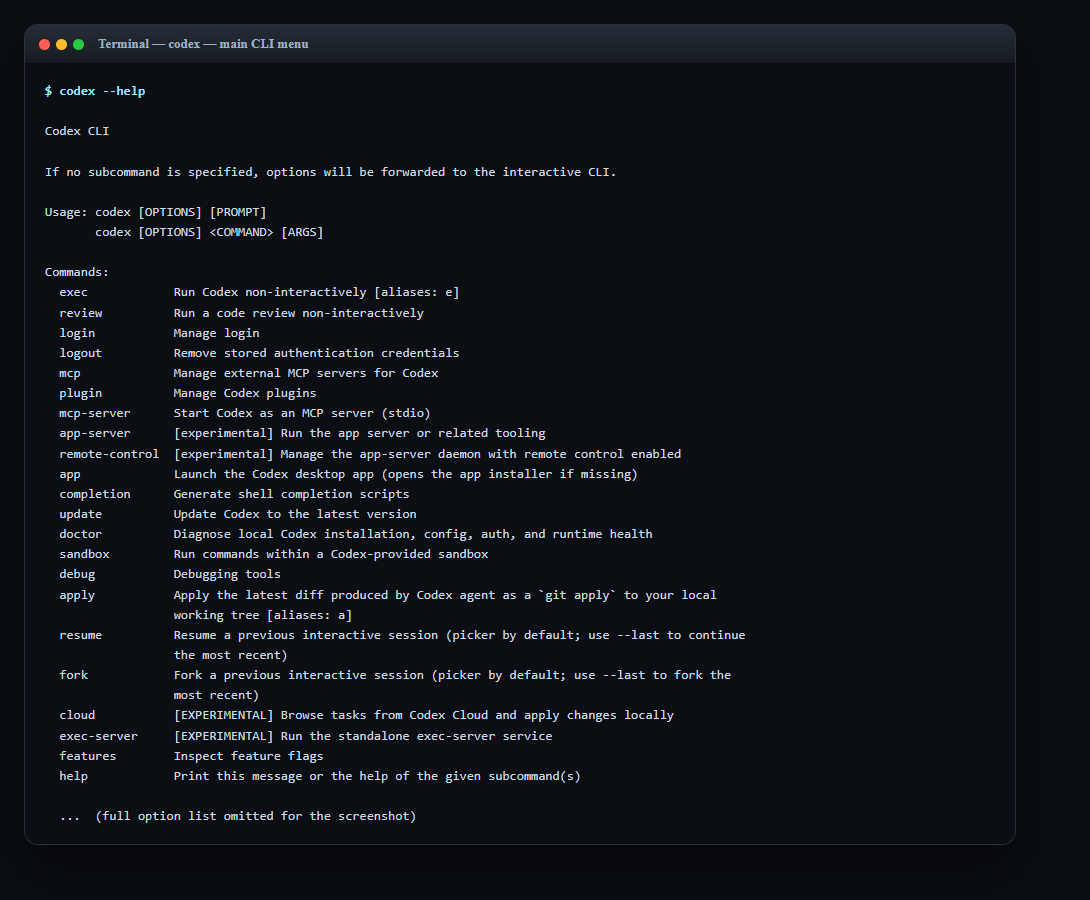Image resolution: width=1090 pixels, height=900 pixels.
Task: Click 'Run commands within a Codex-provided sandbox' text
Action: pos(331,554)
